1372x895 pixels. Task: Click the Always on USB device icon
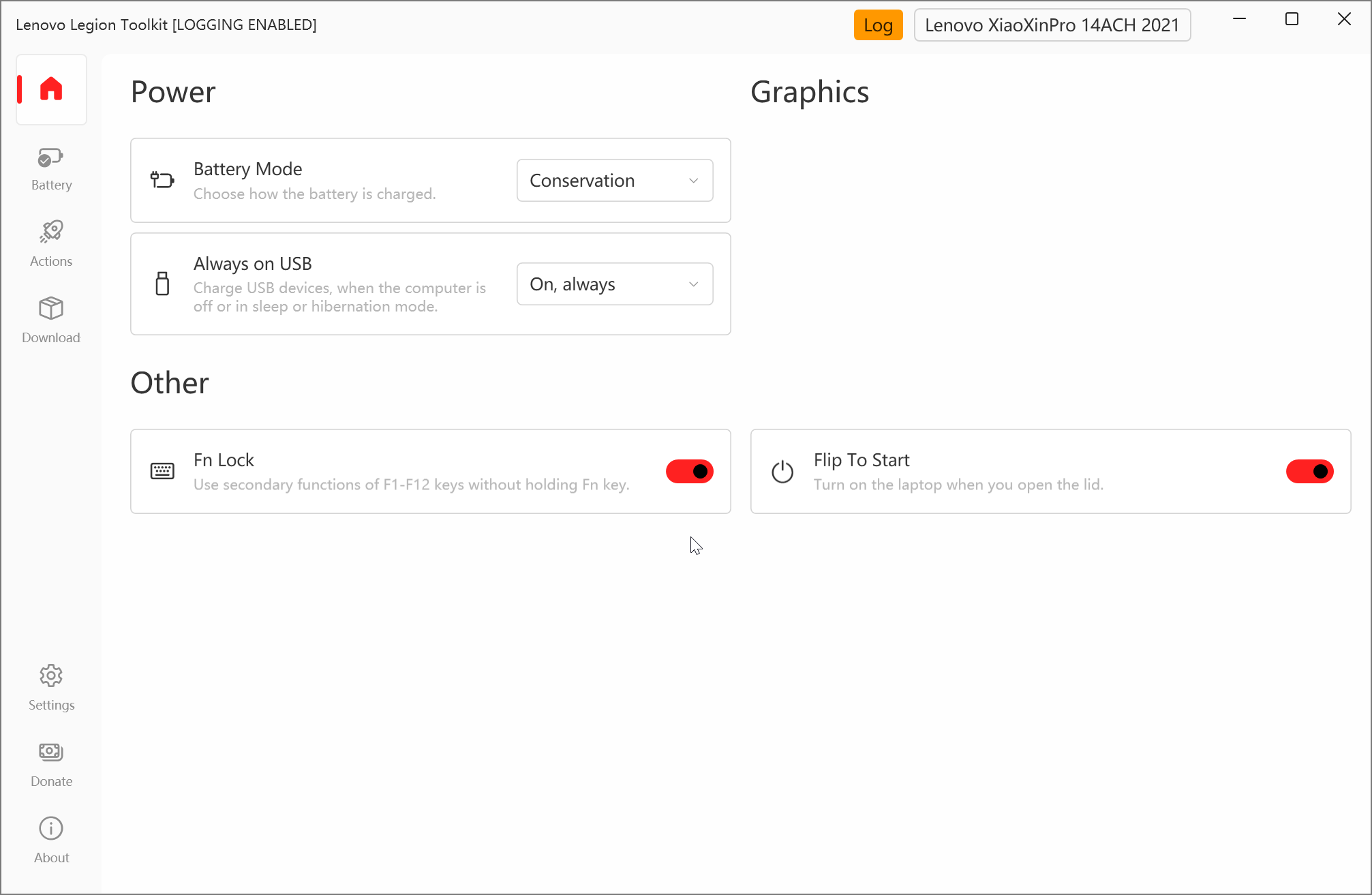click(162, 284)
